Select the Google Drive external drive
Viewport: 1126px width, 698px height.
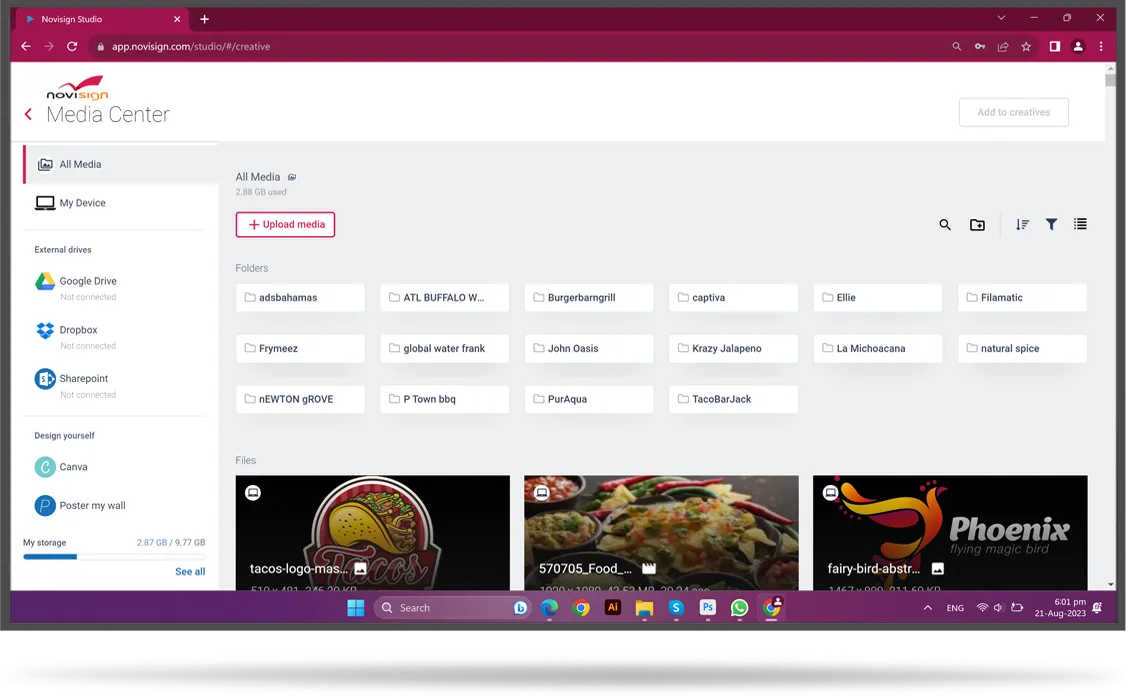click(87, 282)
